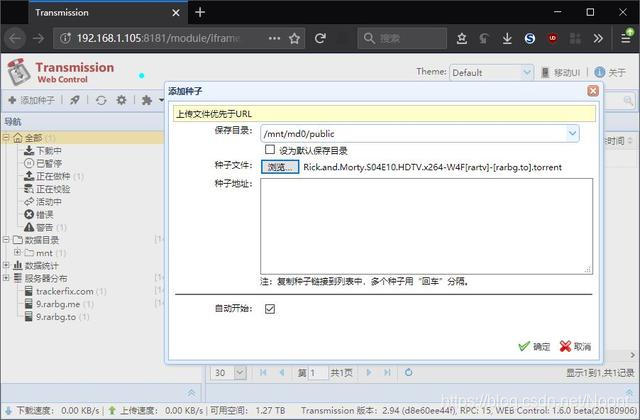Close the 添加种子 dialog with X
Screen dimensions: 640x420
point(593,91)
